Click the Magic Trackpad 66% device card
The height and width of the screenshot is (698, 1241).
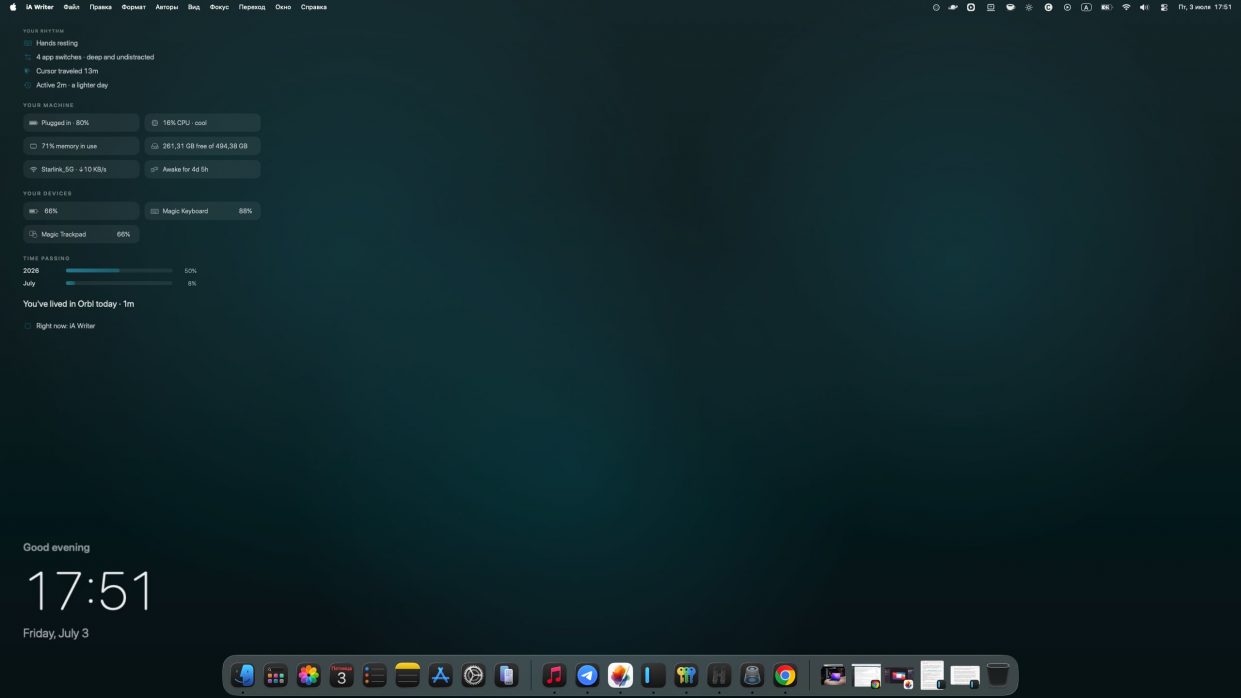pos(81,234)
